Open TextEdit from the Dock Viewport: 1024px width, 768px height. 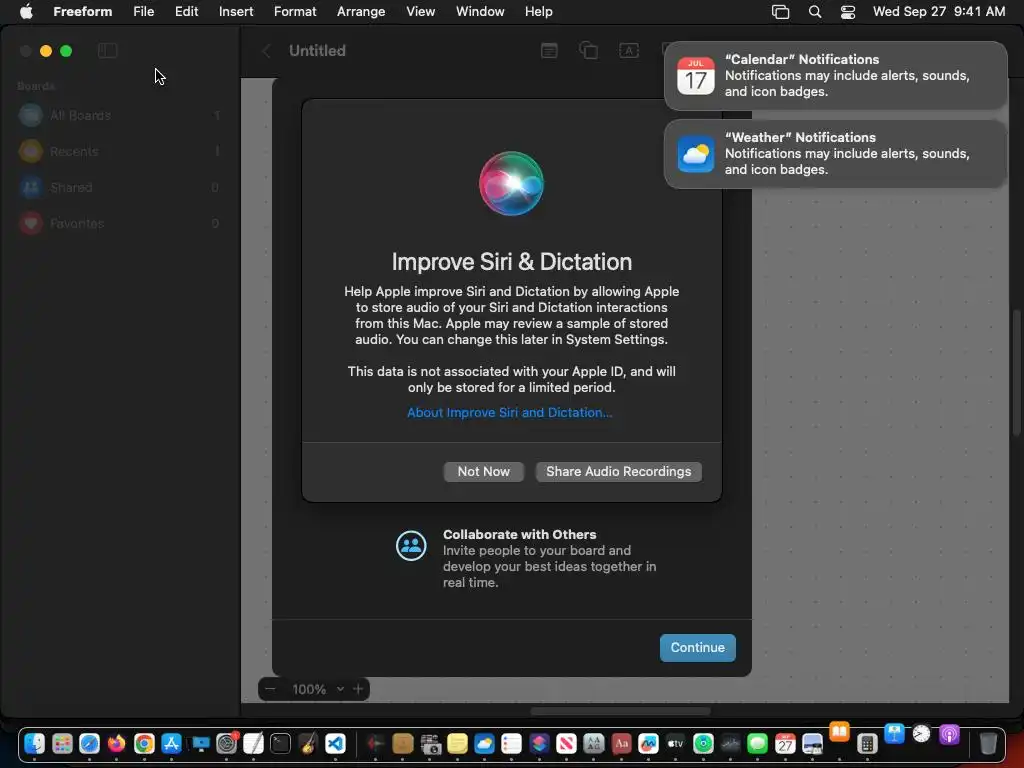tap(253, 744)
